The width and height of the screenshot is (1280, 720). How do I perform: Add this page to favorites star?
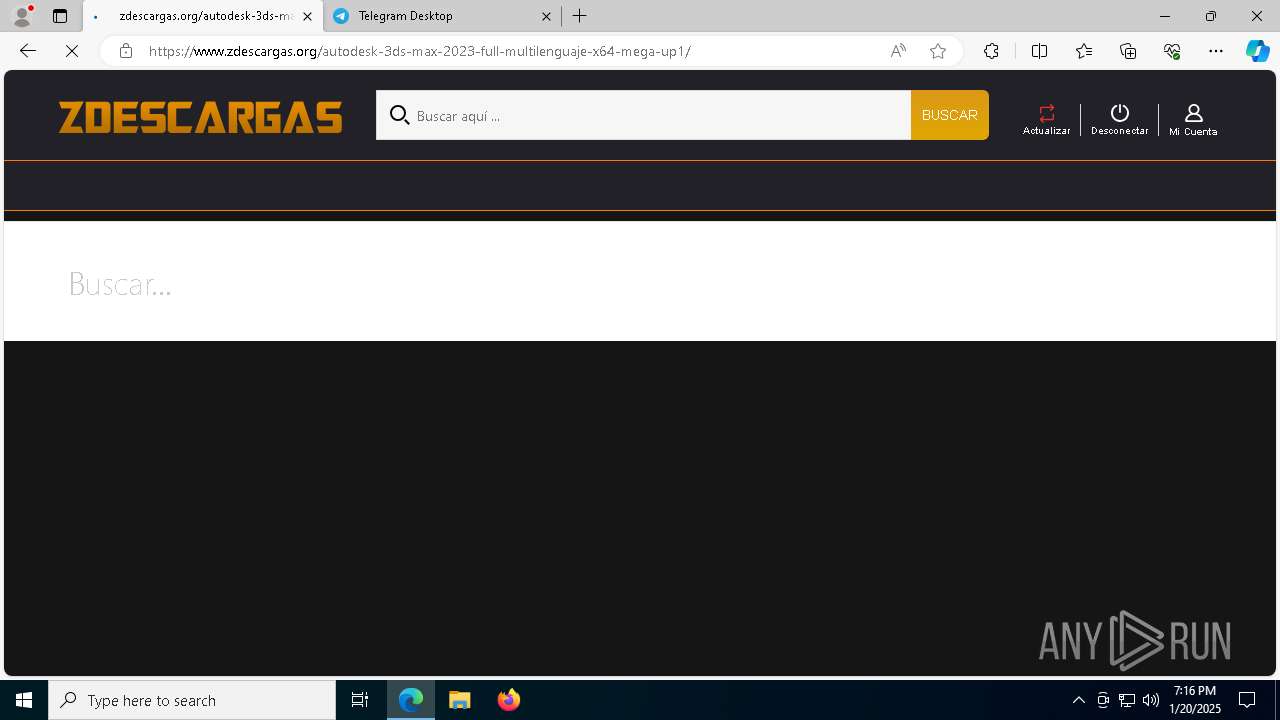(x=938, y=51)
